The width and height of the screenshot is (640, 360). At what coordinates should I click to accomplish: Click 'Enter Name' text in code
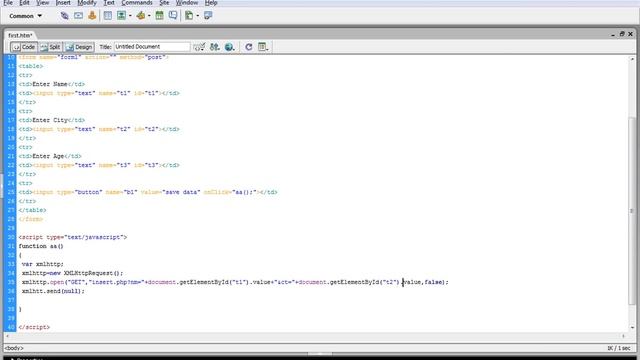50,84
